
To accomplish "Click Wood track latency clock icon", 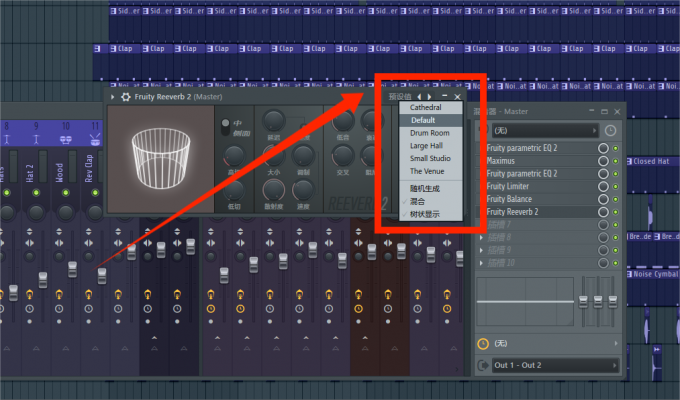I will pyautogui.click(x=59, y=309).
